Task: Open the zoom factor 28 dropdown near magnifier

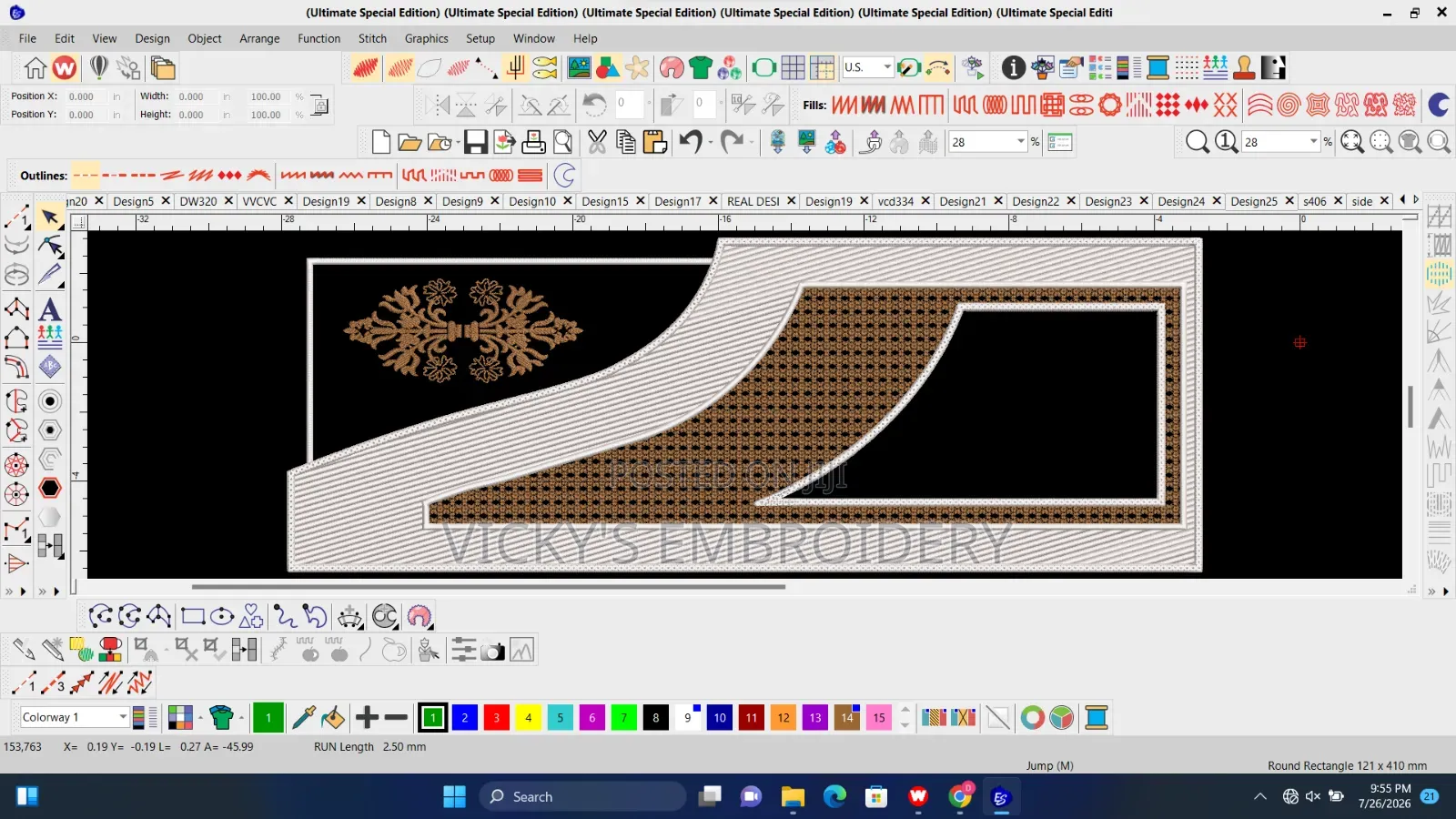Action: (x=1314, y=142)
